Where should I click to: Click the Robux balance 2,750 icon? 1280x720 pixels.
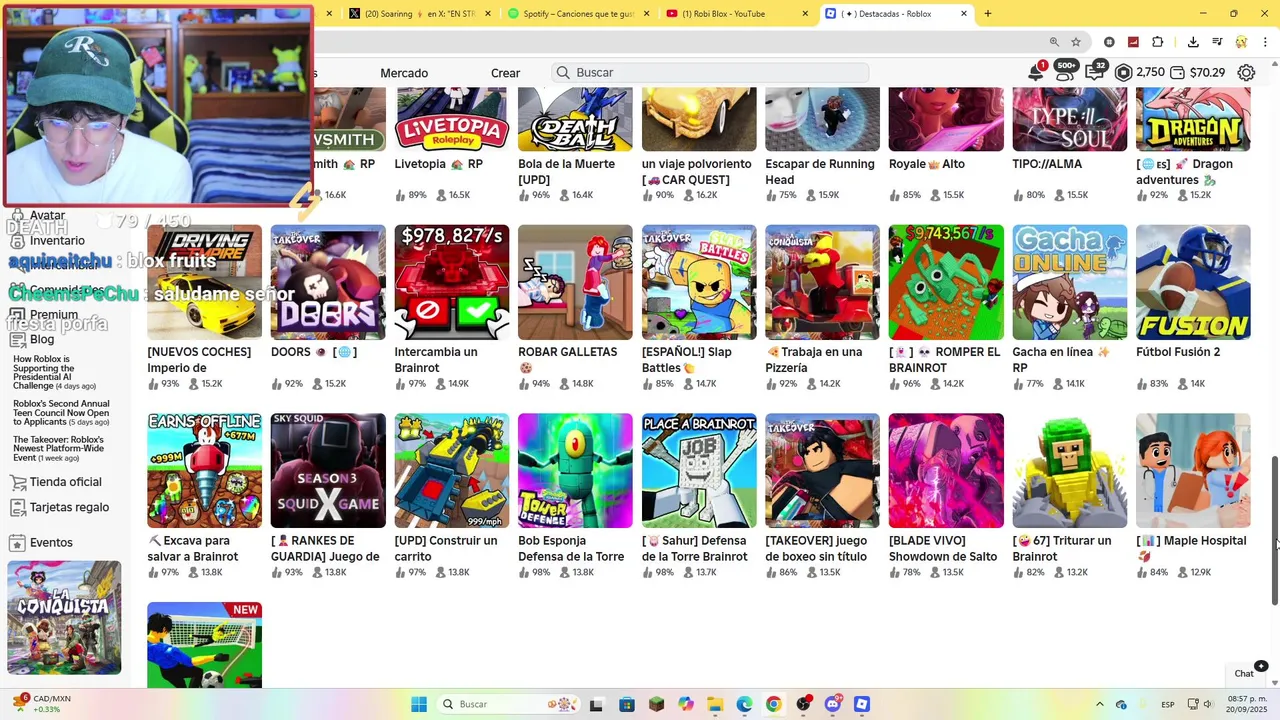[x=1124, y=72]
